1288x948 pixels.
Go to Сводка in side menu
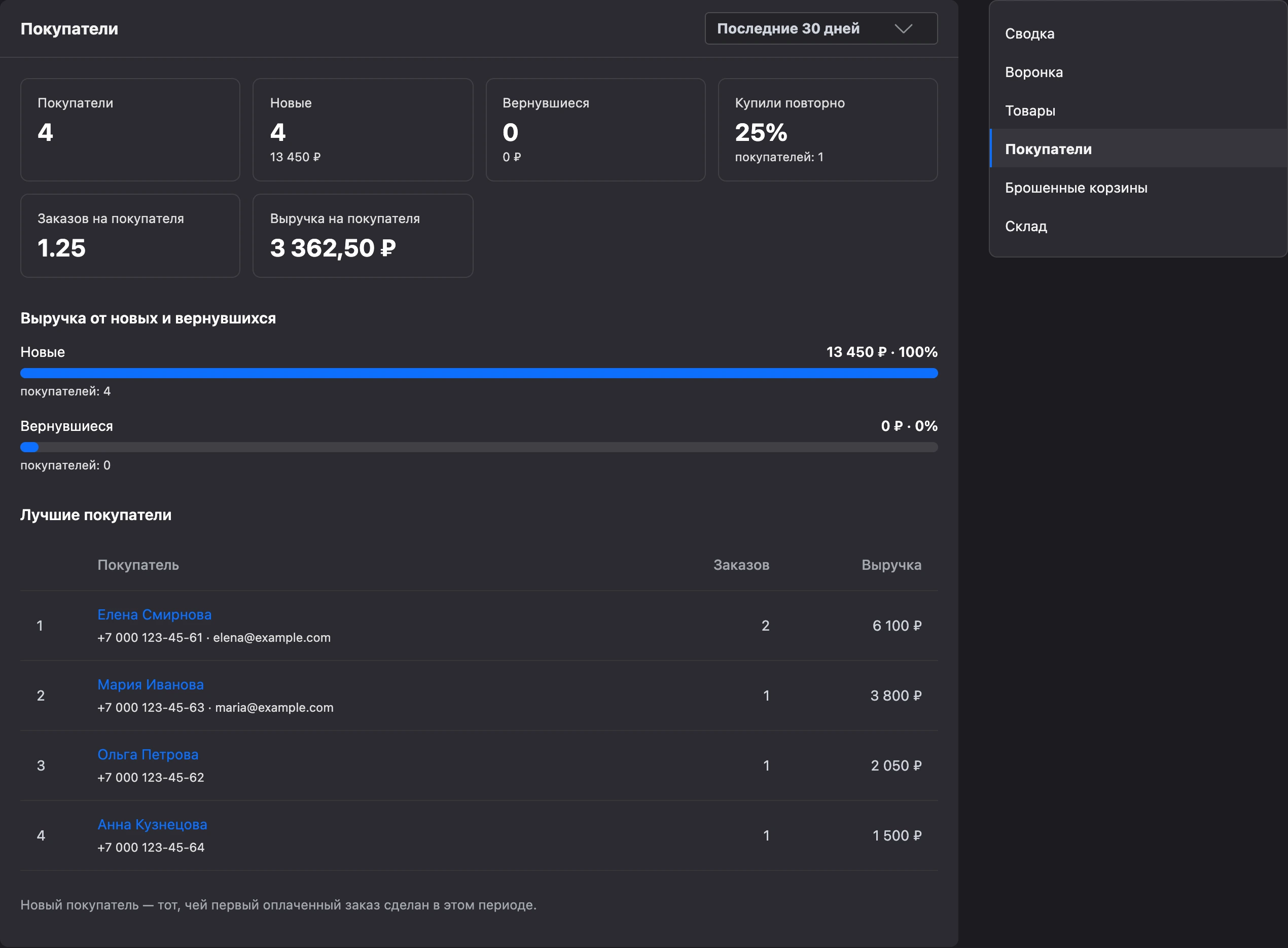(1137, 33)
